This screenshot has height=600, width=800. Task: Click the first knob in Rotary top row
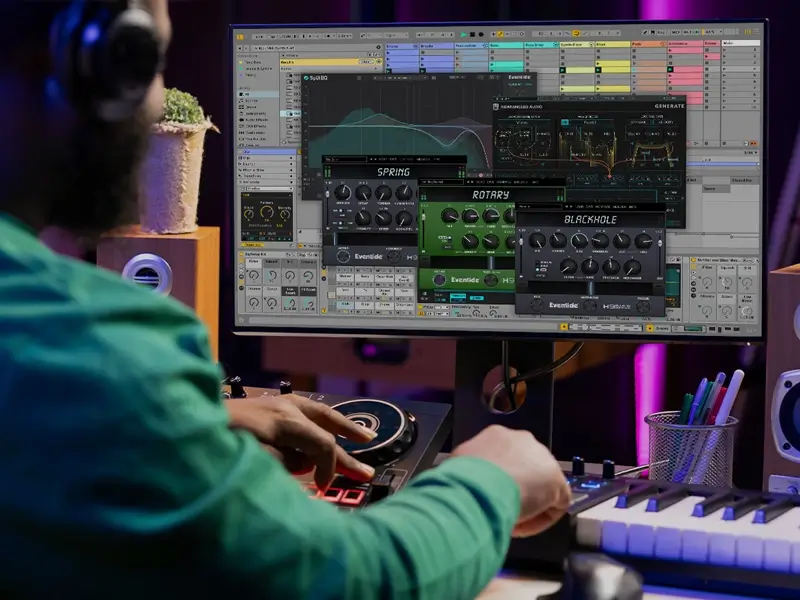pos(449,216)
